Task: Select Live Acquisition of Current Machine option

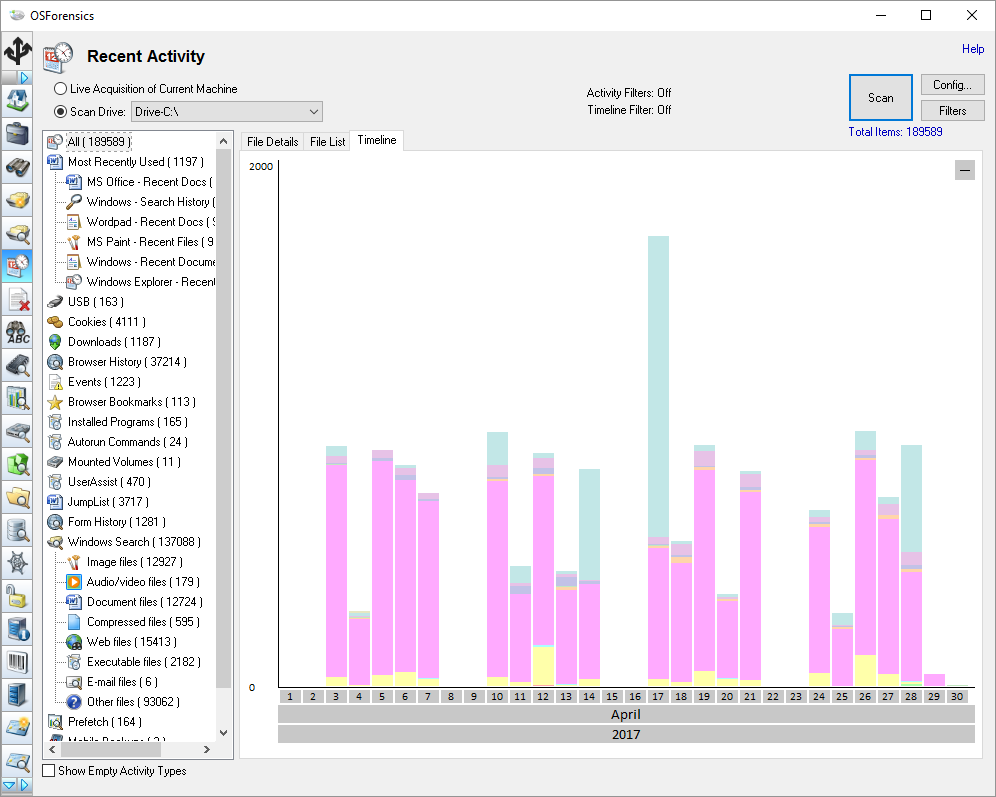Action: click(146, 89)
